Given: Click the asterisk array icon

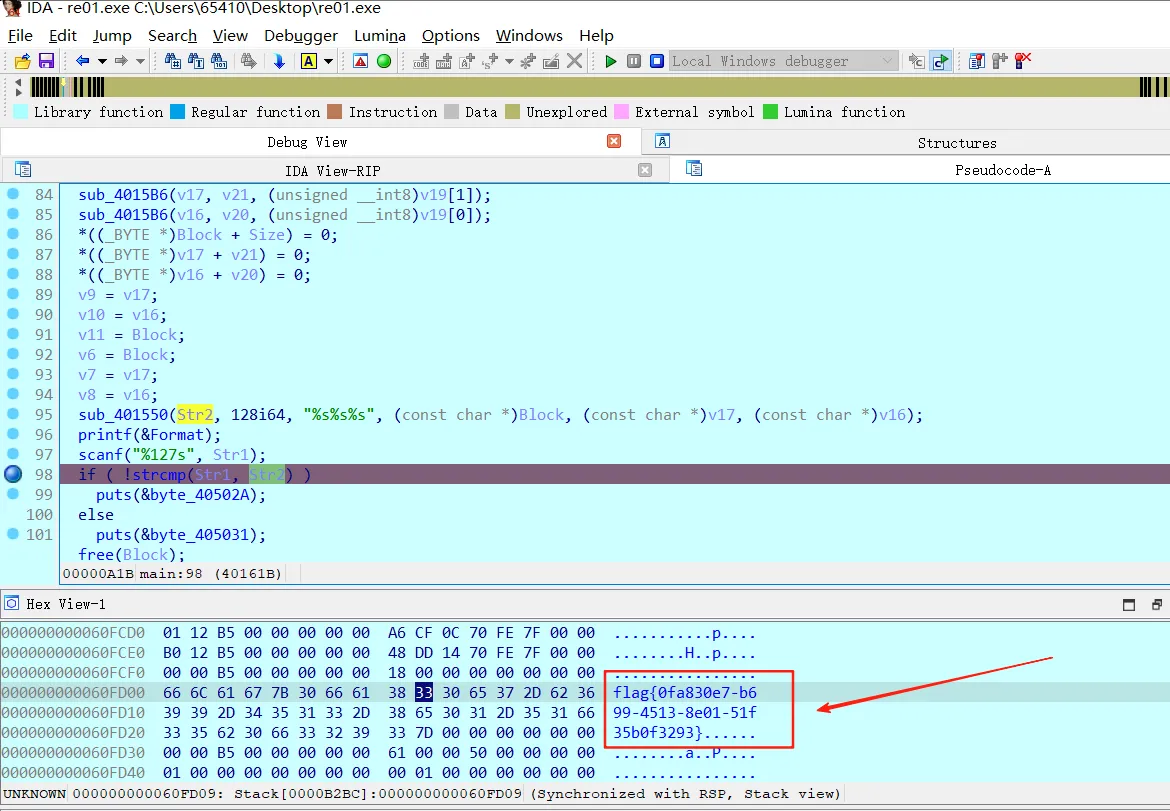Looking at the screenshot, I should tap(528, 61).
